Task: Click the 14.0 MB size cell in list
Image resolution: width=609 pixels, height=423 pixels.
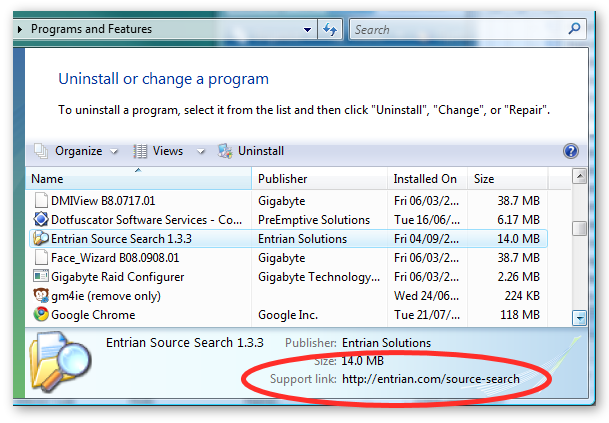Action: 519,238
